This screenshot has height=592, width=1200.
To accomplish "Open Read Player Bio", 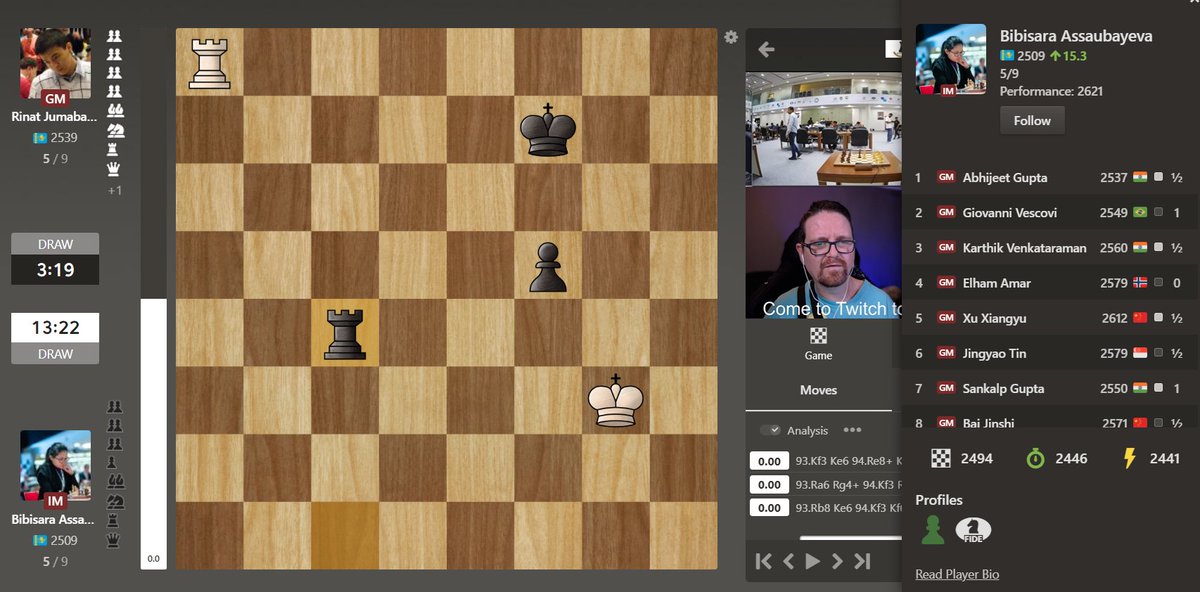I will 956,574.
